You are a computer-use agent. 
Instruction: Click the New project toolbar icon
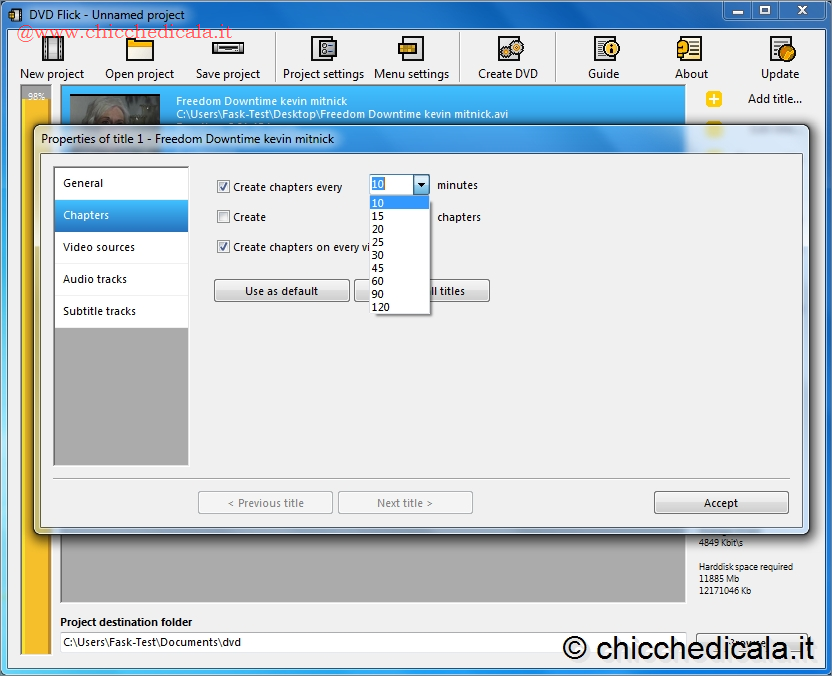point(52,50)
